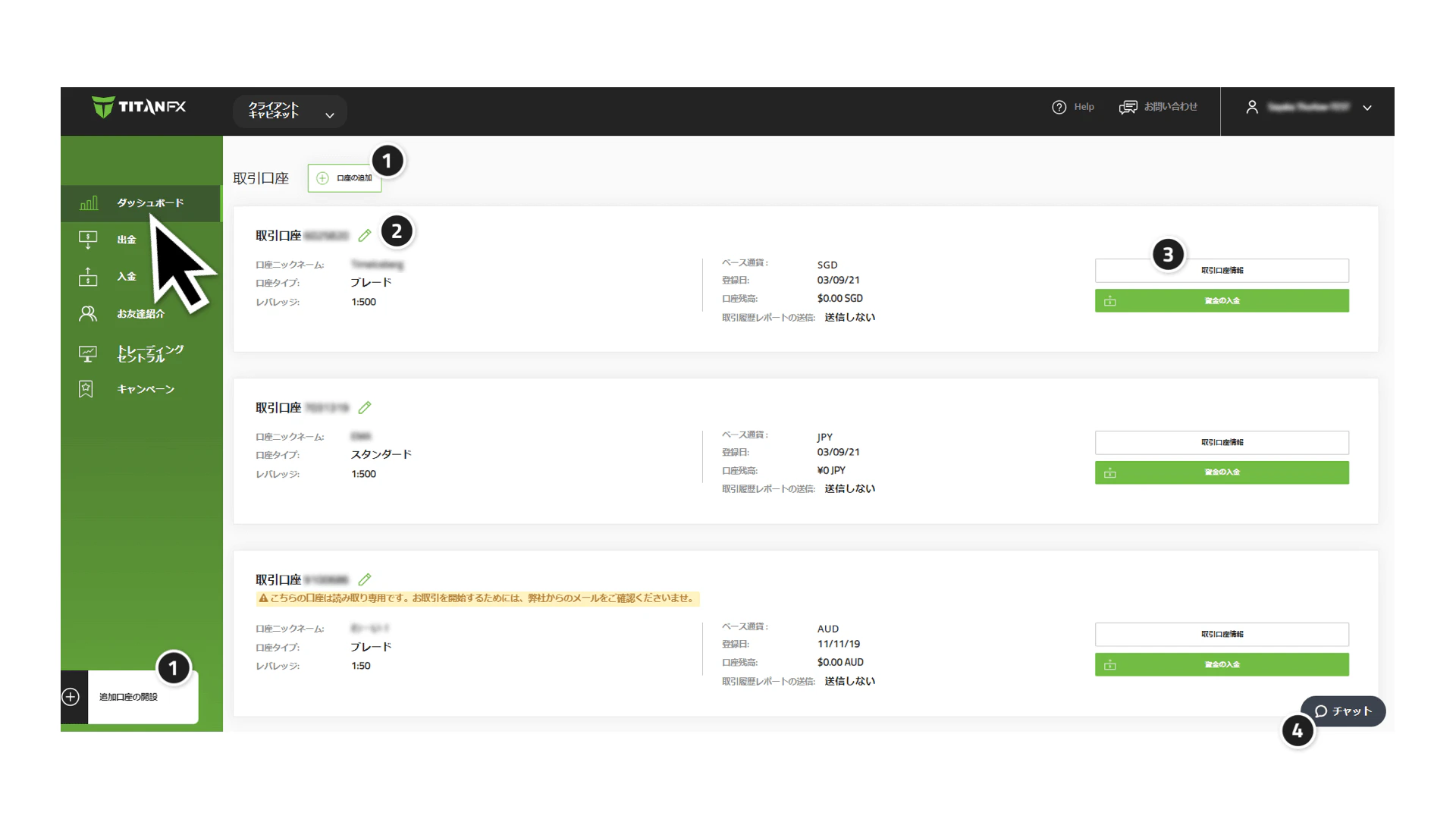Click the Help question mark icon
Screen dimensions: 1456x819
click(1059, 108)
